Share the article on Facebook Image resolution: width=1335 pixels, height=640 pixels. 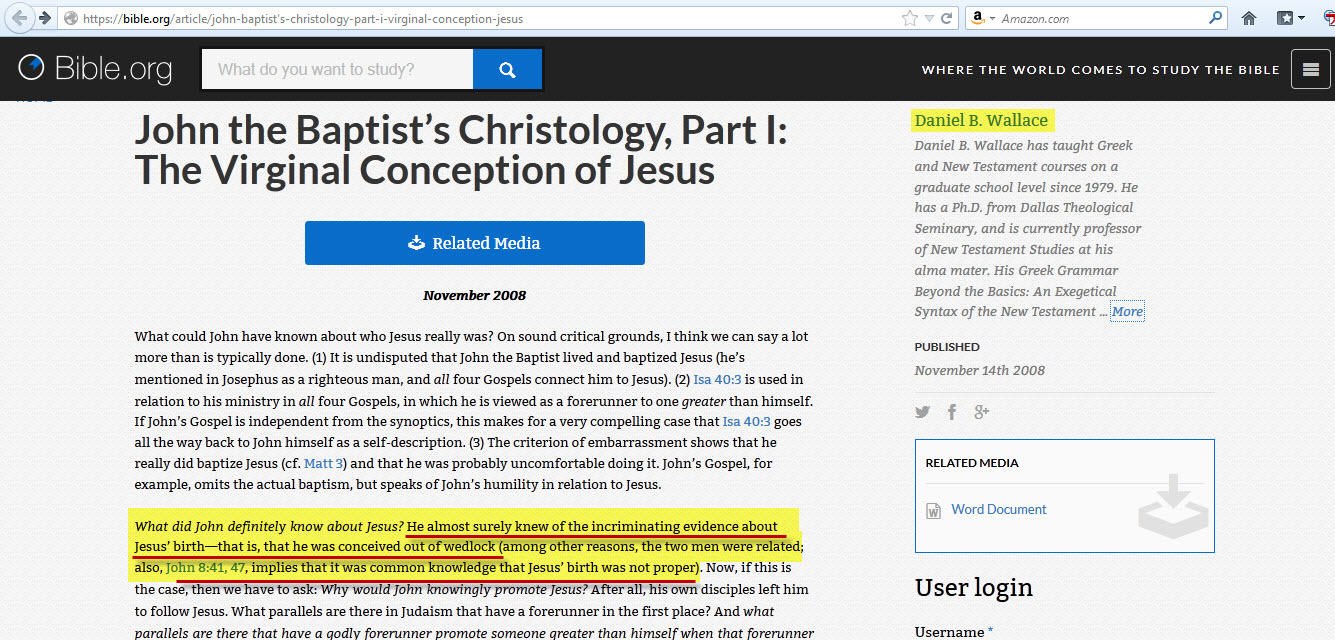tap(952, 412)
